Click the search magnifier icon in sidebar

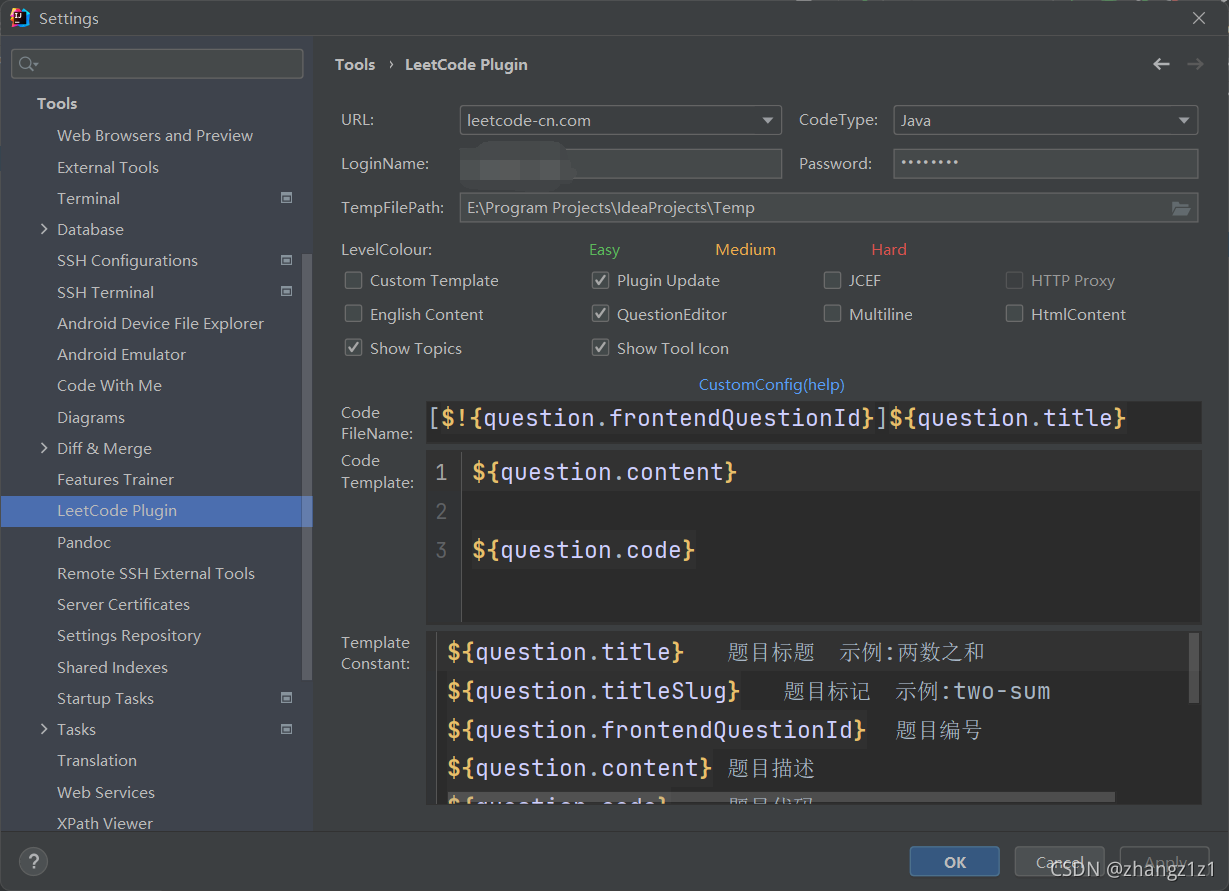(27, 64)
